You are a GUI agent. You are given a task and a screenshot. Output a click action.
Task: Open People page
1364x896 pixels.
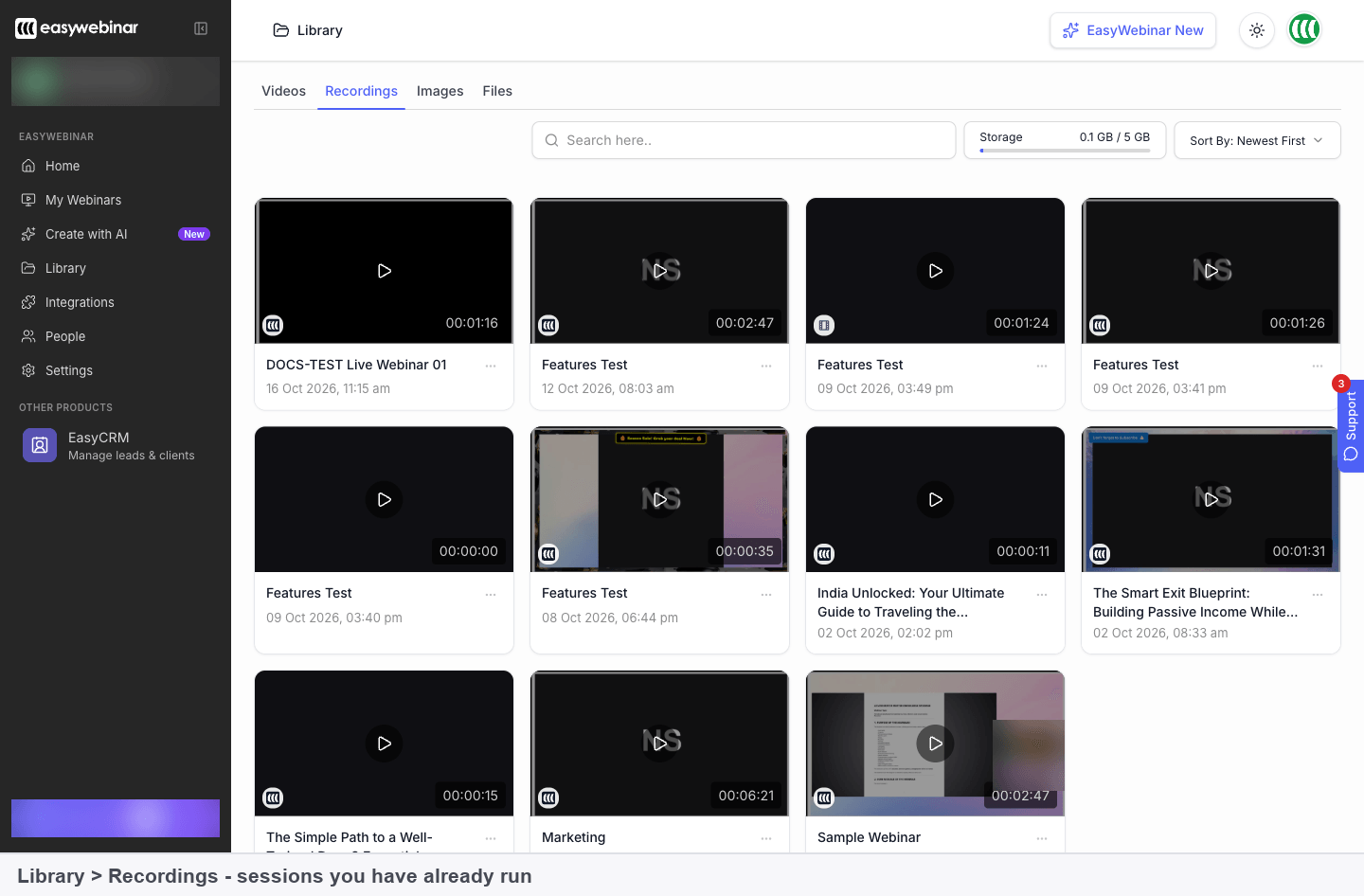pyautogui.click(x=116, y=336)
